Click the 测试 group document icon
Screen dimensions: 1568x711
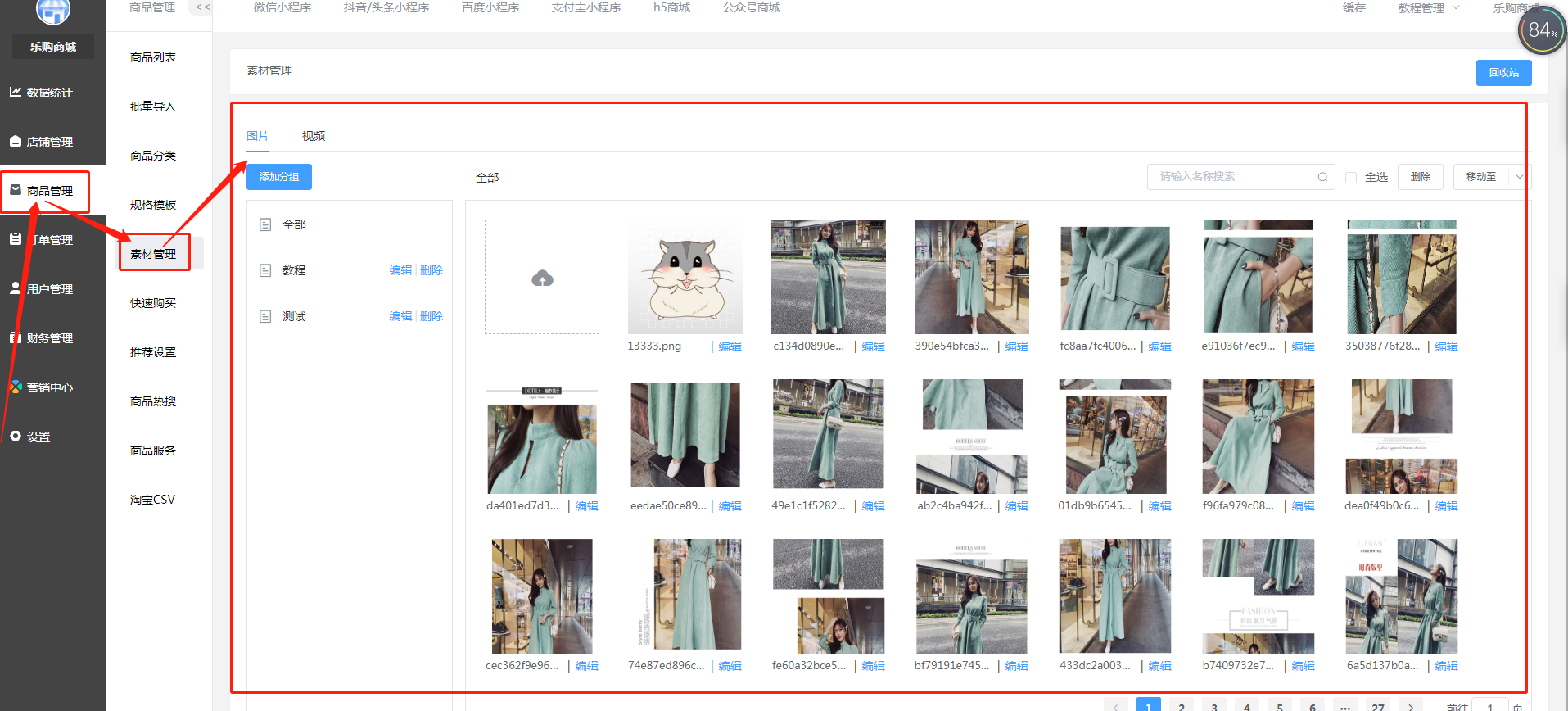(265, 316)
